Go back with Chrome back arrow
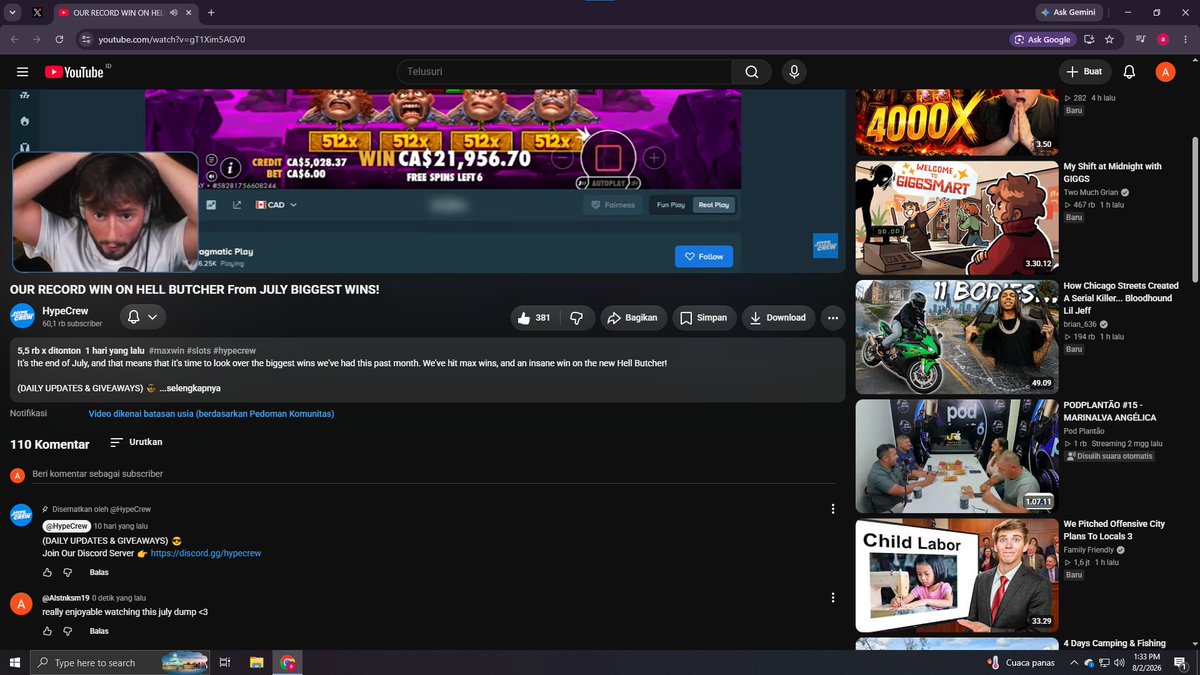Screen dimensions: 1200x675 [x=14, y=40]
